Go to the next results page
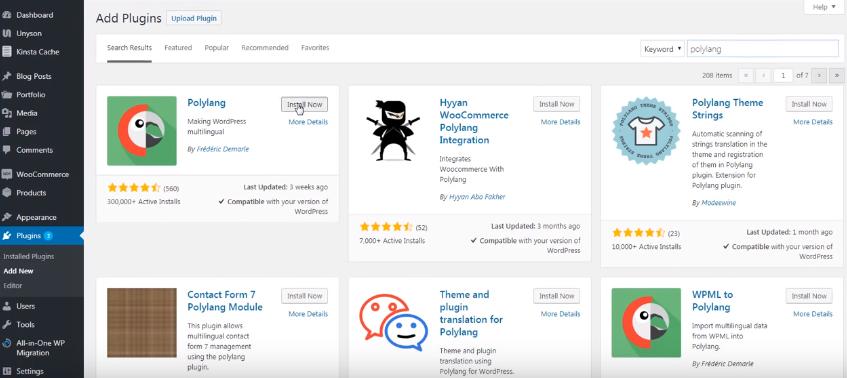Image resolution: width=847 pixels, height=378 pixels. pyautogui.click(x=819, y=76)
